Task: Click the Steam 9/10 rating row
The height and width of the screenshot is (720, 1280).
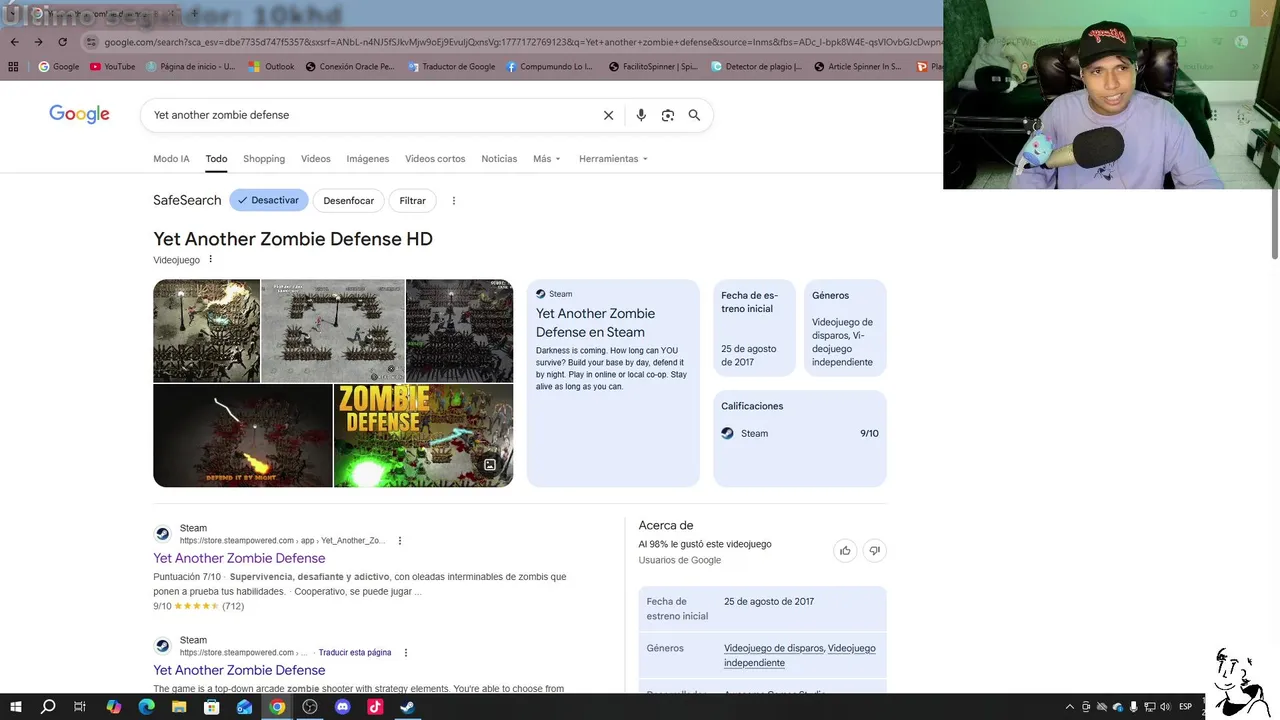Action: tap(800, 433)
